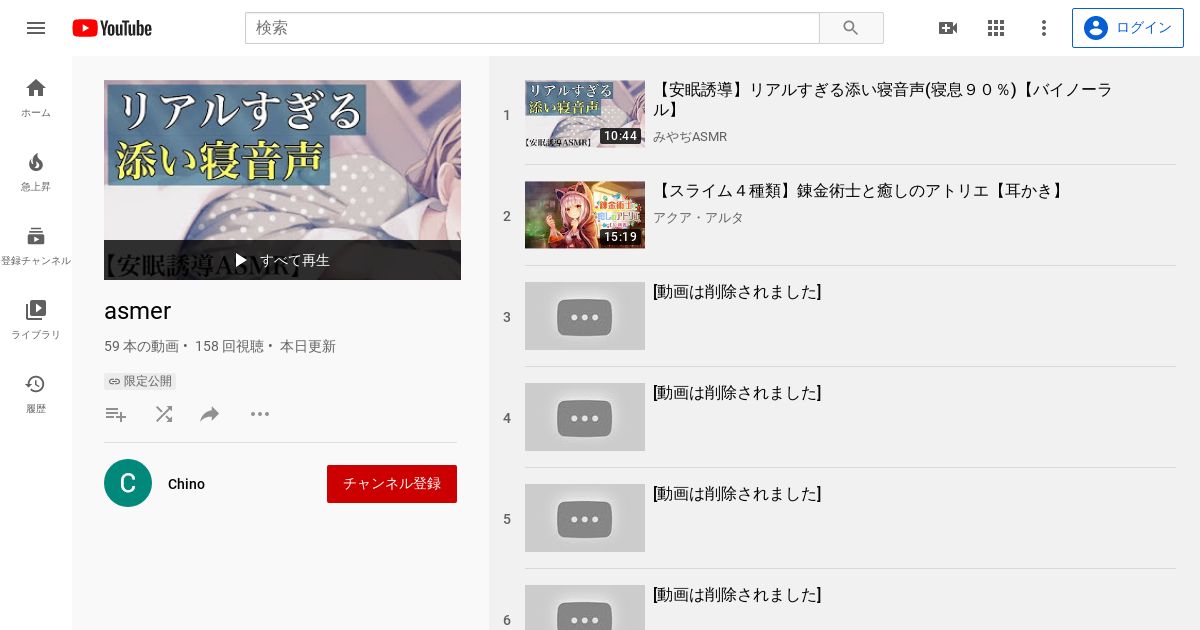Open 【スライム４種類】錬金術士と癒しのアトリエ title
Image resolution: width=1200 pixels, height=630 pixels.
[x=860, y=190]
